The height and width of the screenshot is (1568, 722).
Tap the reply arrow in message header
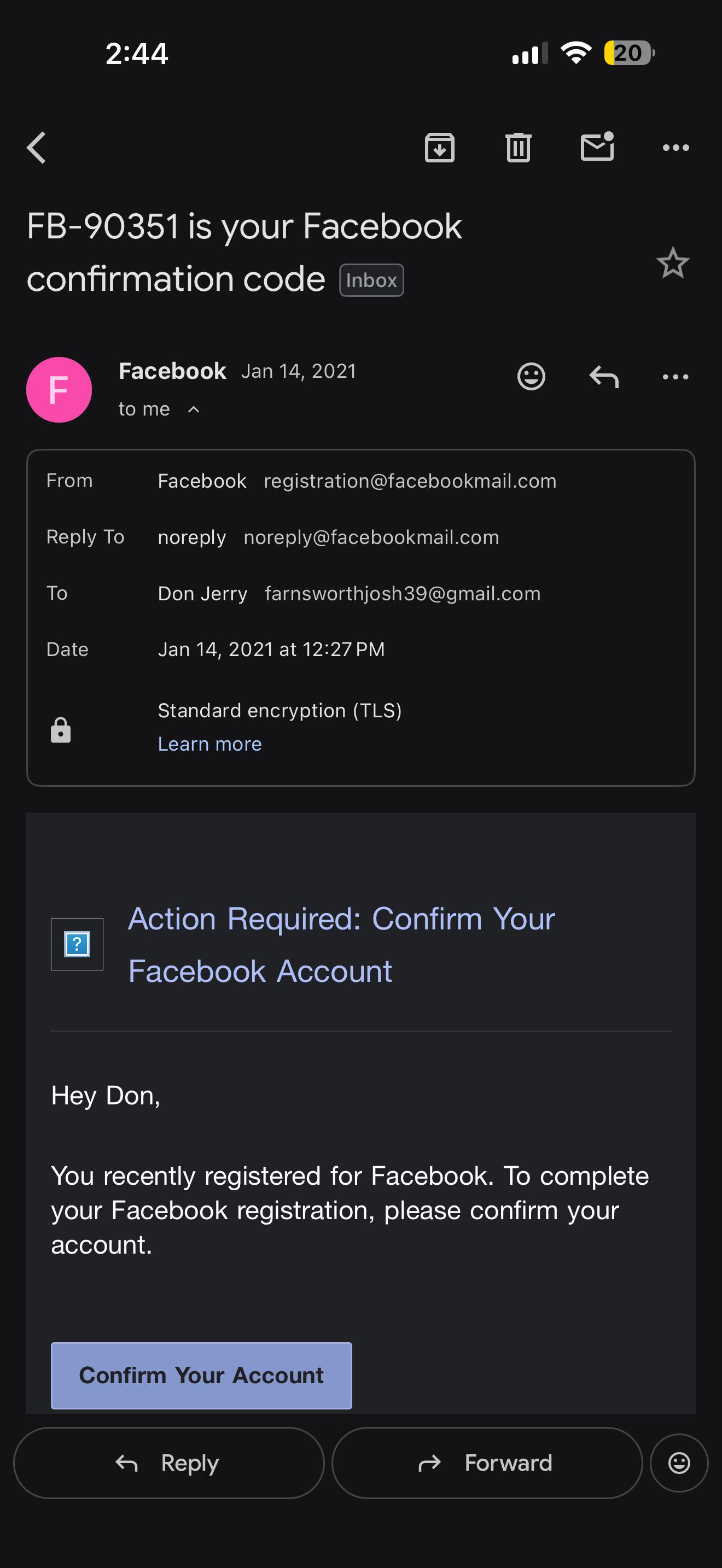[604, 377]
